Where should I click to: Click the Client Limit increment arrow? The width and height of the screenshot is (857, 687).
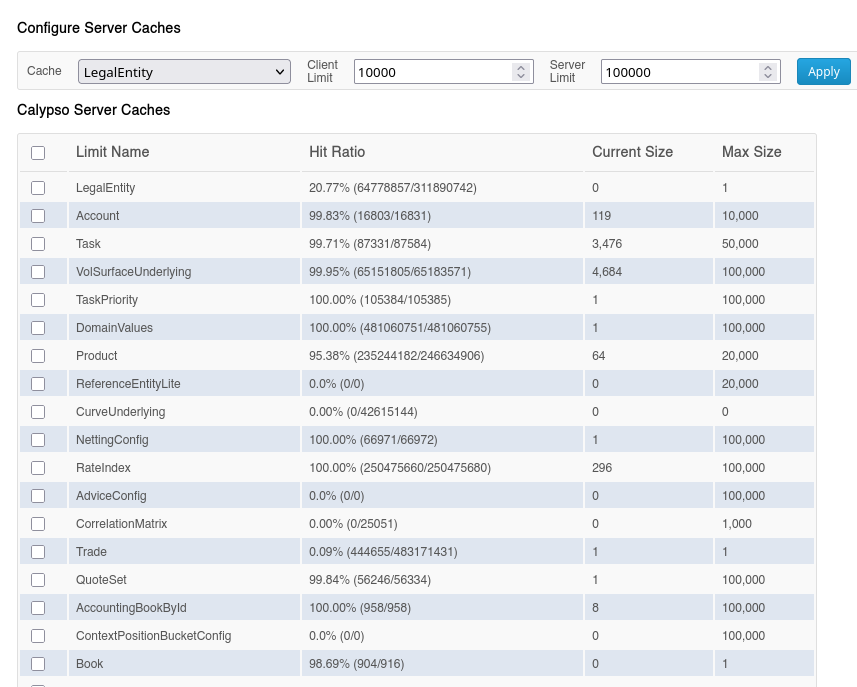pyautogui.click(x=520, y=66)
